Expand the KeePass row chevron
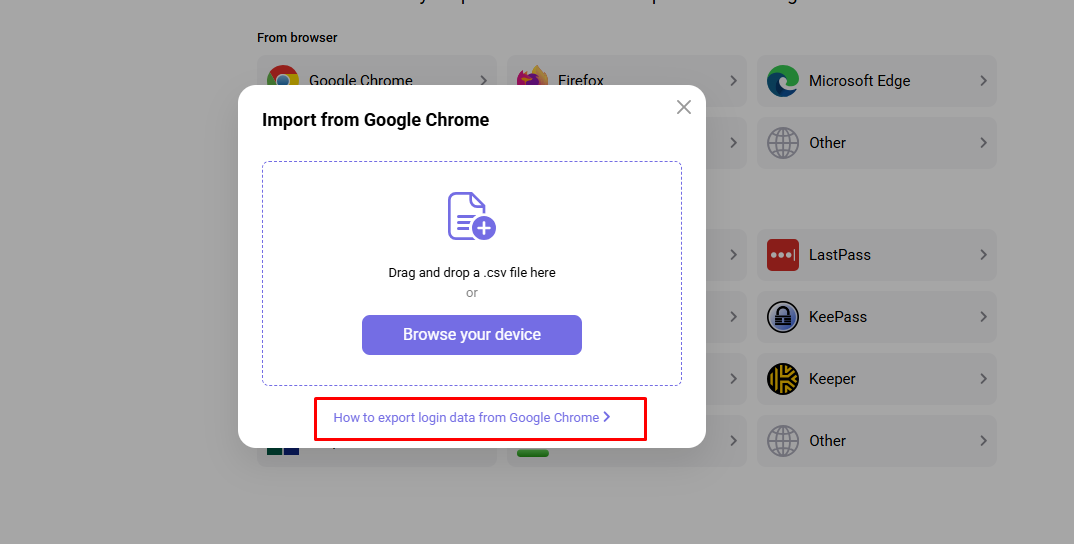This screenshot has height=544, width=1074. (983, 317)
